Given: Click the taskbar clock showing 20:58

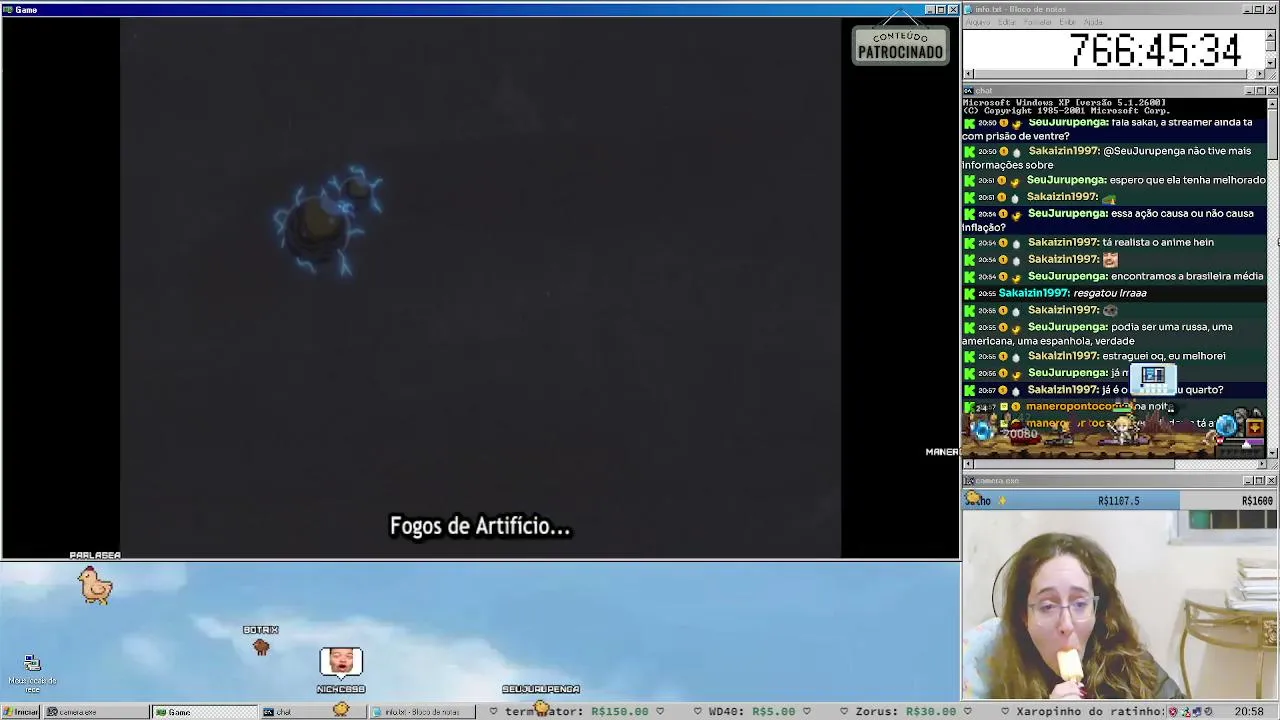Looking at the screenshot, I should [x=1249, y=712].
